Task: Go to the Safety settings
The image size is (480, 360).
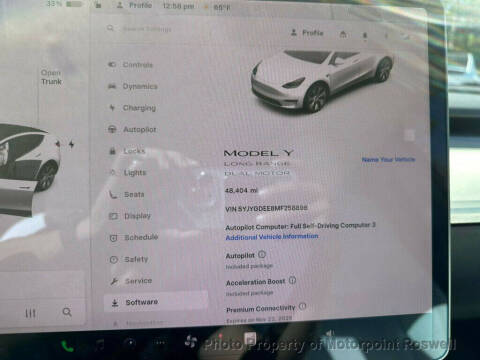Action: pos(129,259)
